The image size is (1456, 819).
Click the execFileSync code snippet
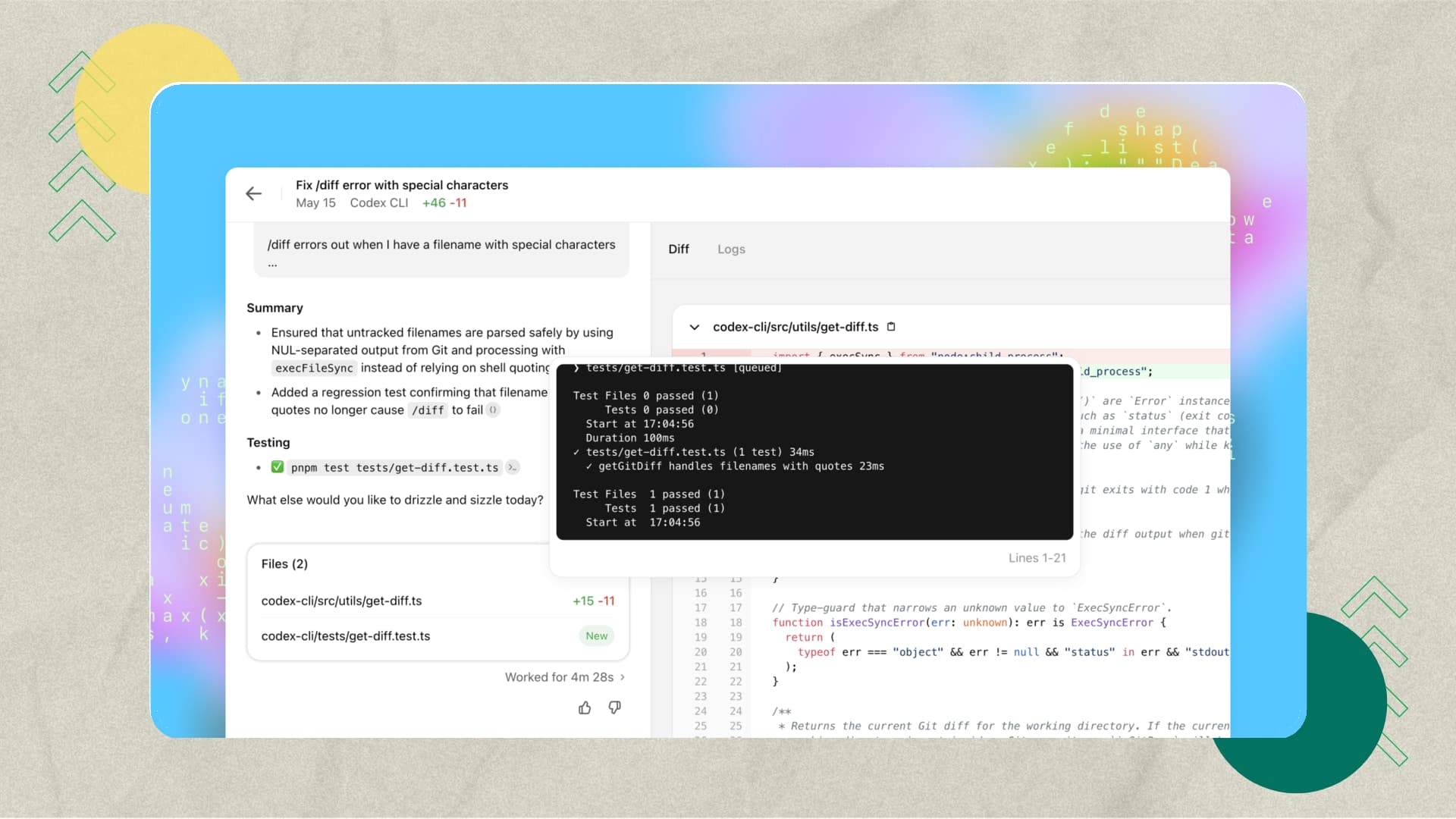314,368
